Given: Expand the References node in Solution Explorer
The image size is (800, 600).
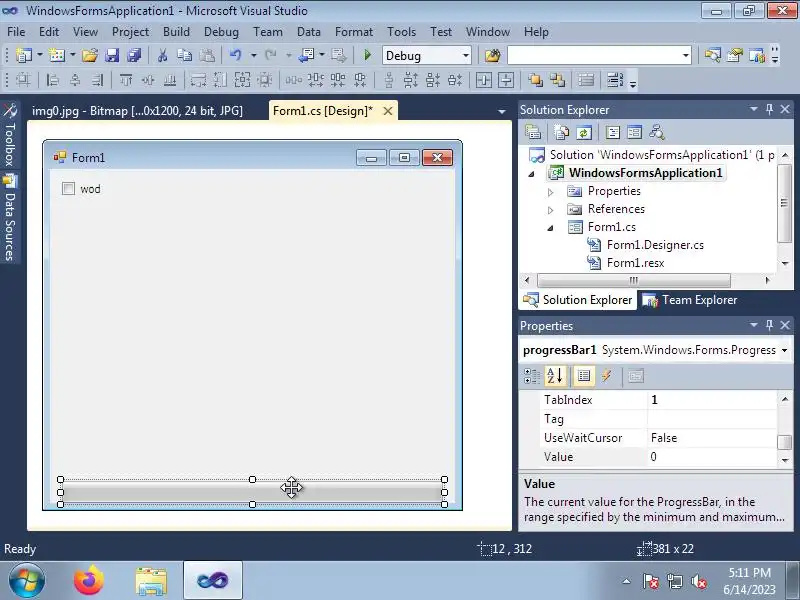Looking at the screenshot, I should click(550, 210).
